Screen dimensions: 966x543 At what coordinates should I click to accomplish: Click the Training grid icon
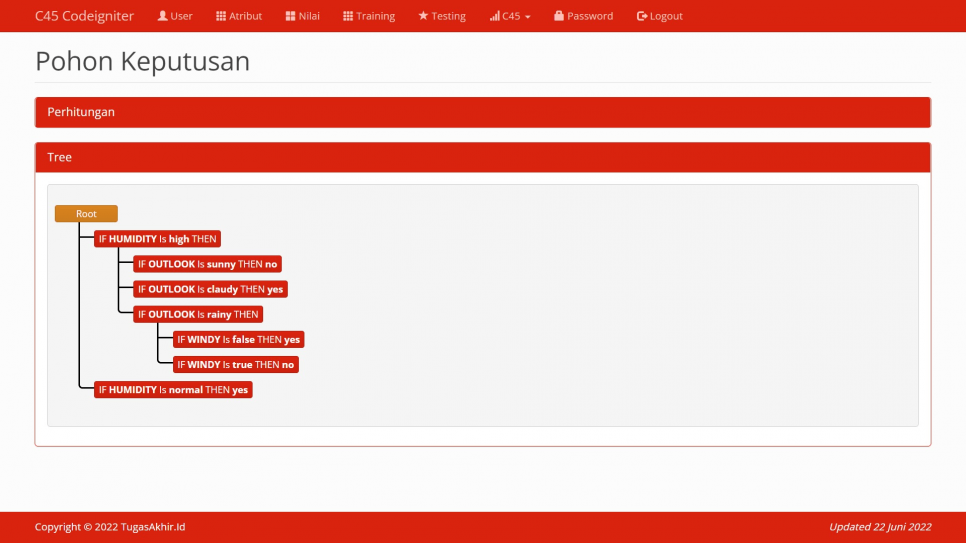[x=348, y=16]
